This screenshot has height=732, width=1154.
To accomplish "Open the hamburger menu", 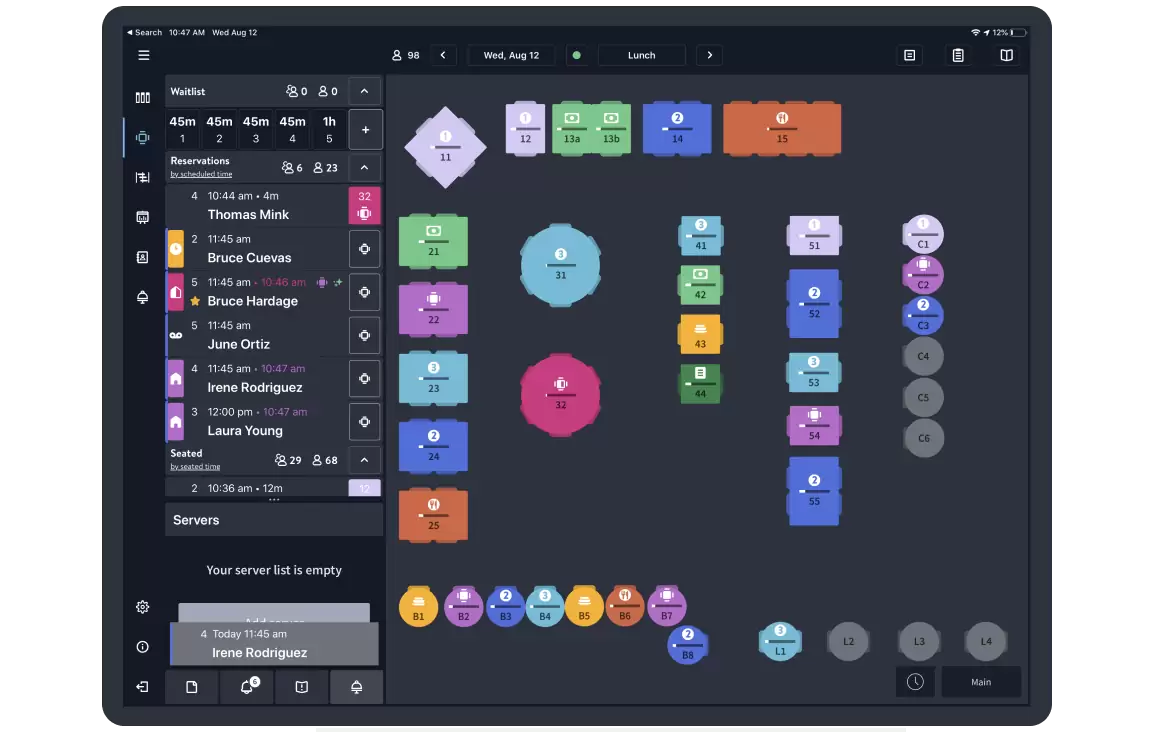I will point(144,56).
